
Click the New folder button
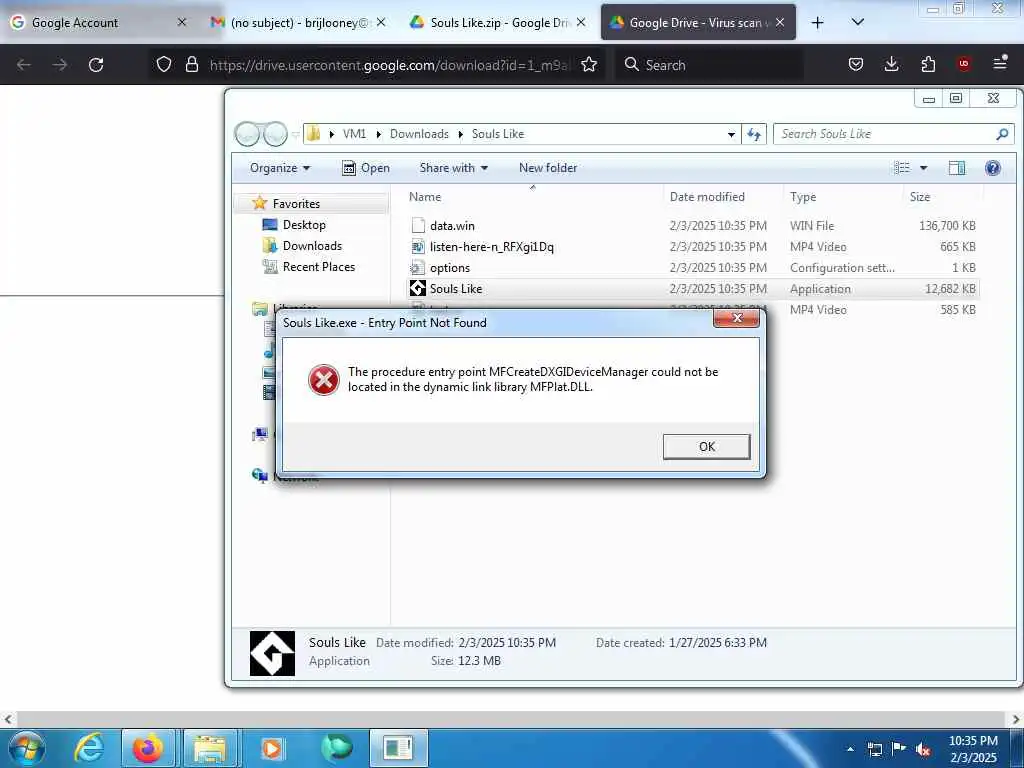pos(548,168)
